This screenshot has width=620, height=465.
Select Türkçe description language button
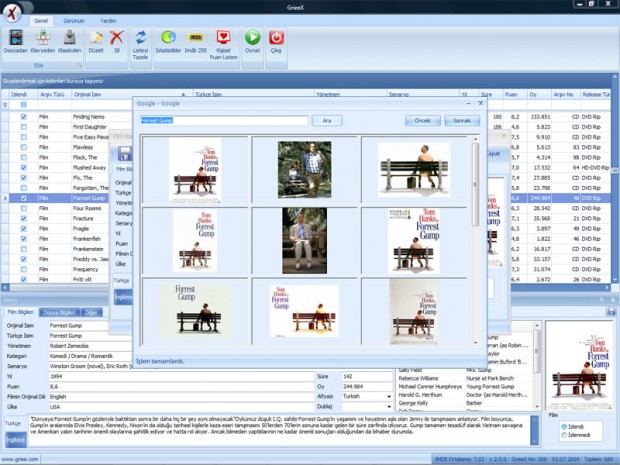[x=13, y=423]
